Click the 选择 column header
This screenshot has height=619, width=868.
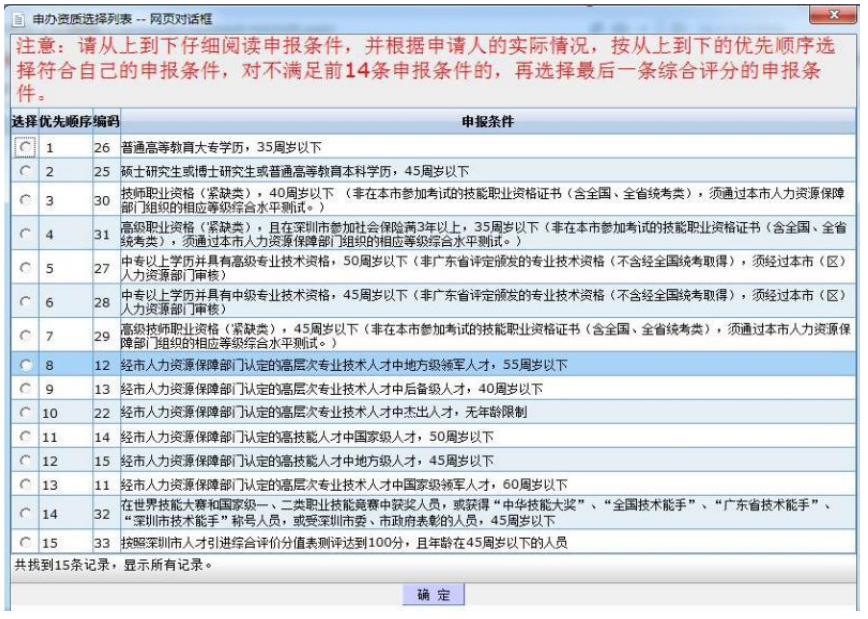25,121
